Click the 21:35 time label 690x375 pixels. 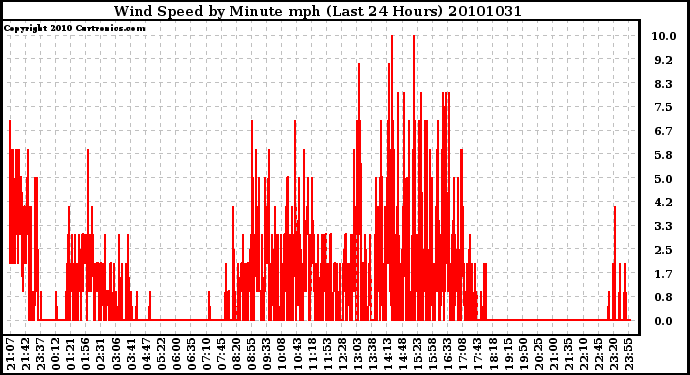567,355
